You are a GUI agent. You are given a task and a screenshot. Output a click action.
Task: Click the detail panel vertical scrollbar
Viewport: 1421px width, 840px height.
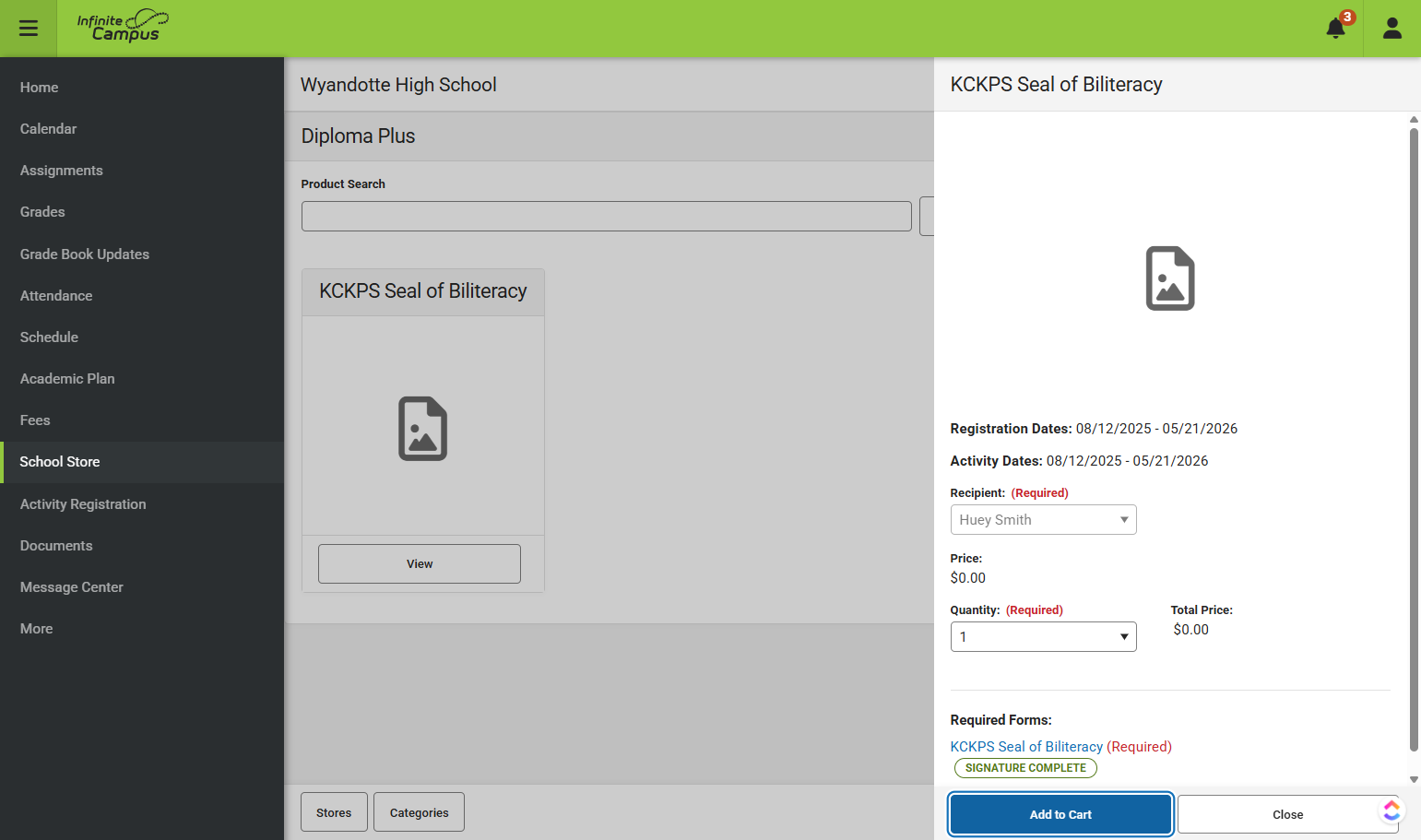(x=1414, y=440)
